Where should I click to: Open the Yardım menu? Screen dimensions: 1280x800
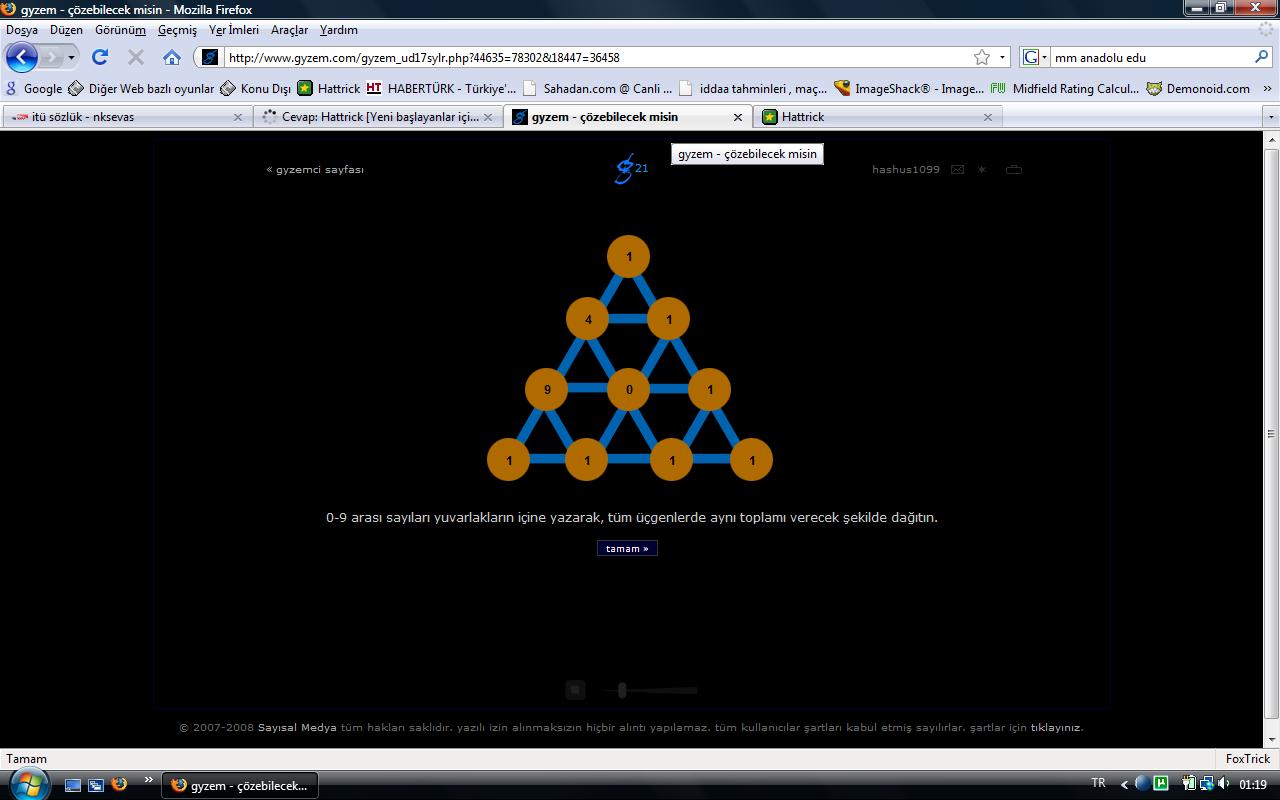point(338,30)
